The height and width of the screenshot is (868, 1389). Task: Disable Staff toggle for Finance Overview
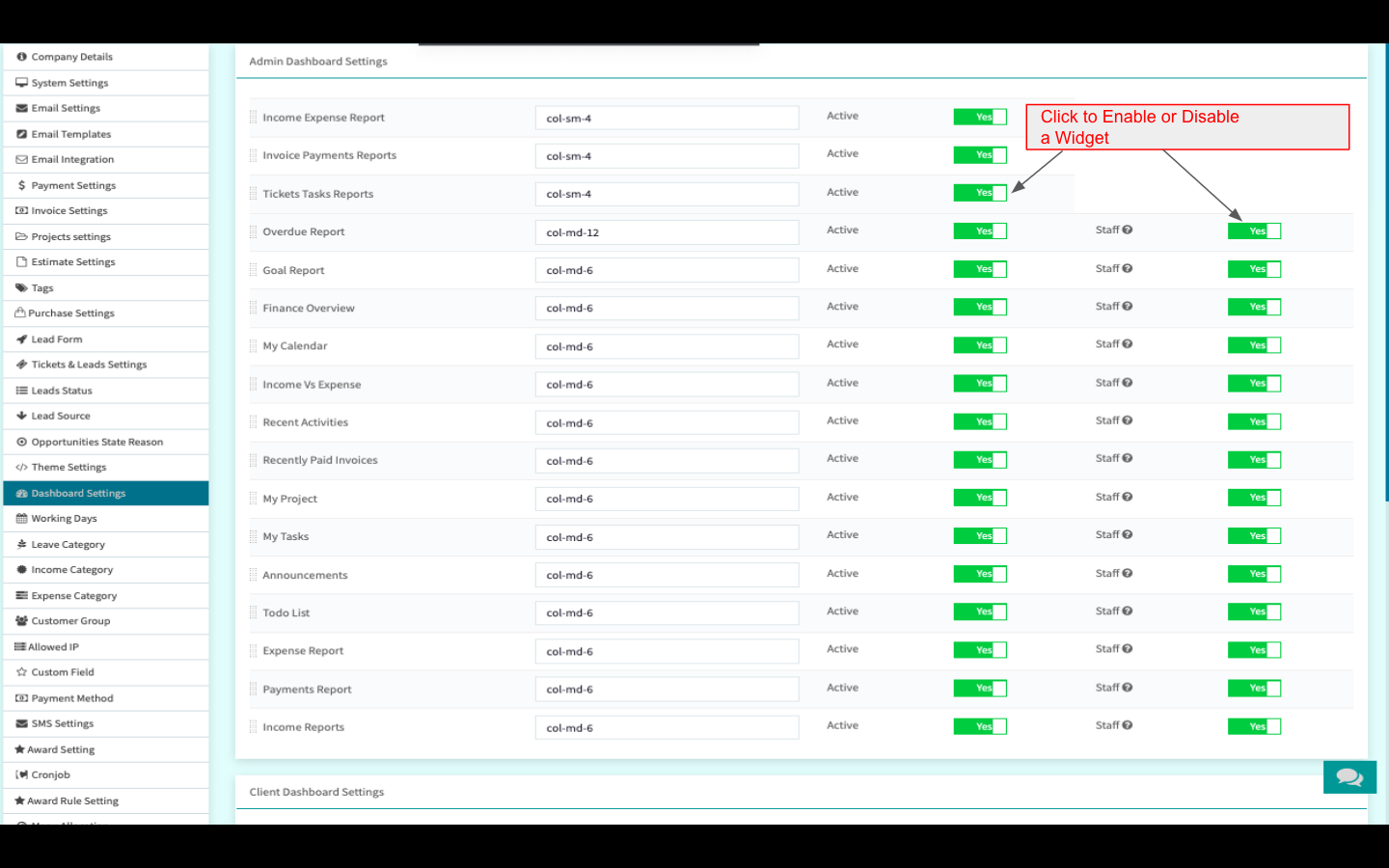point(1254,308)
